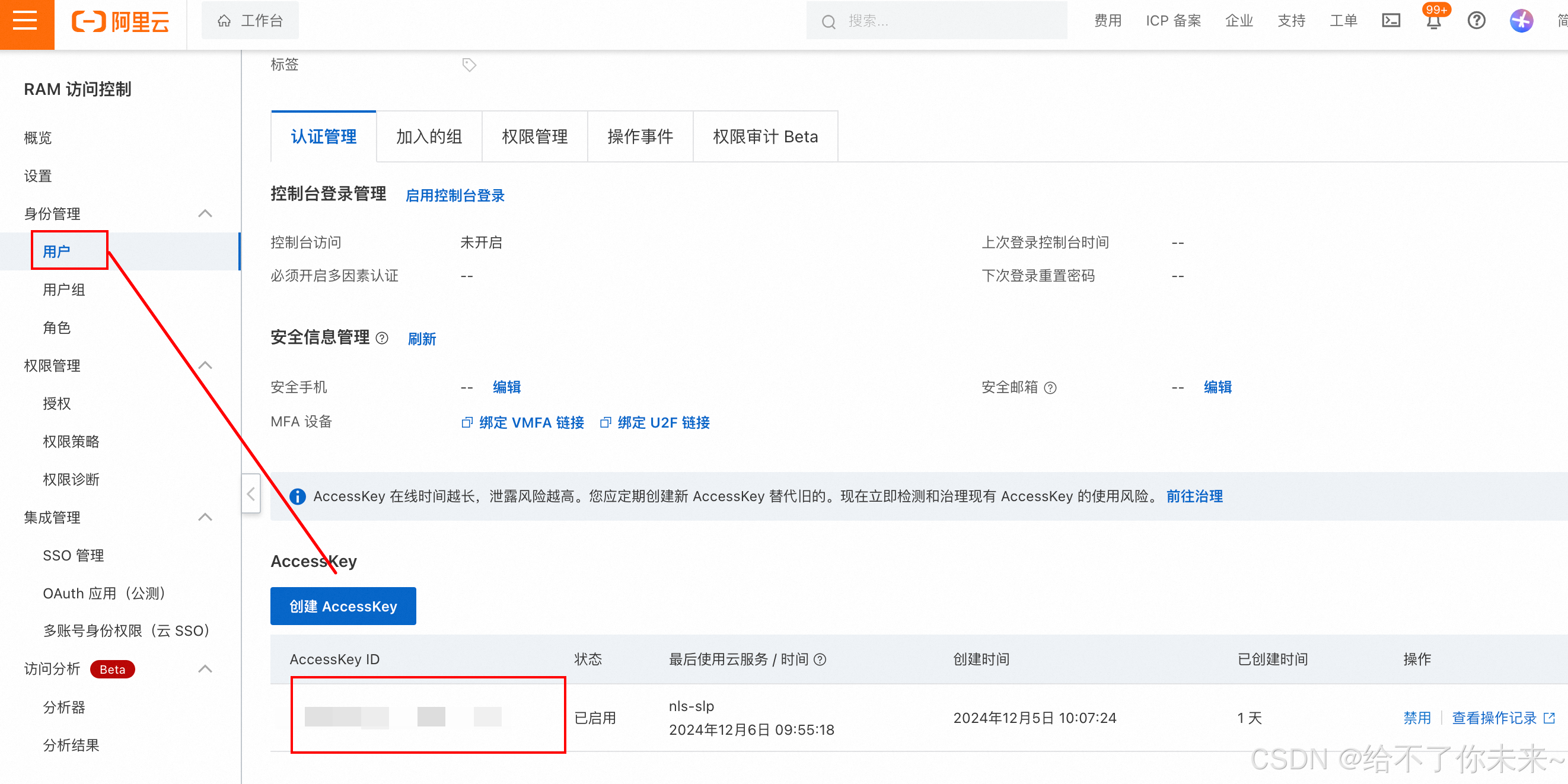
Task: Collapse the 访问分析 Beta section
Action: (205, 669)
